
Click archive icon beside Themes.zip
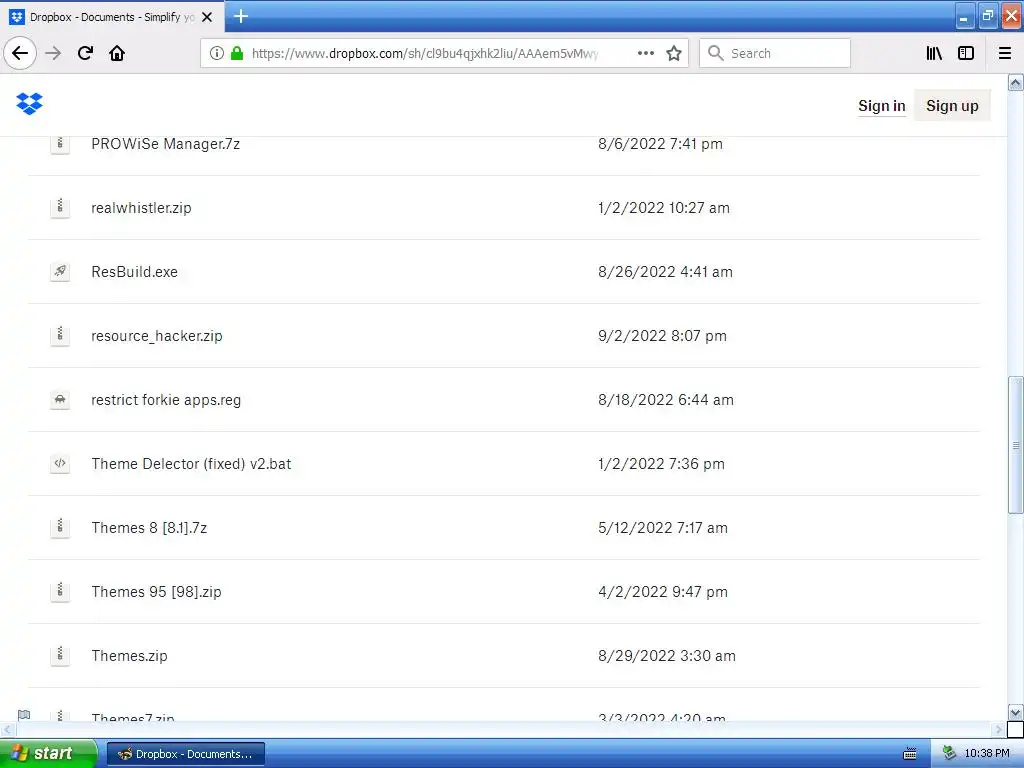click(60, 655)
